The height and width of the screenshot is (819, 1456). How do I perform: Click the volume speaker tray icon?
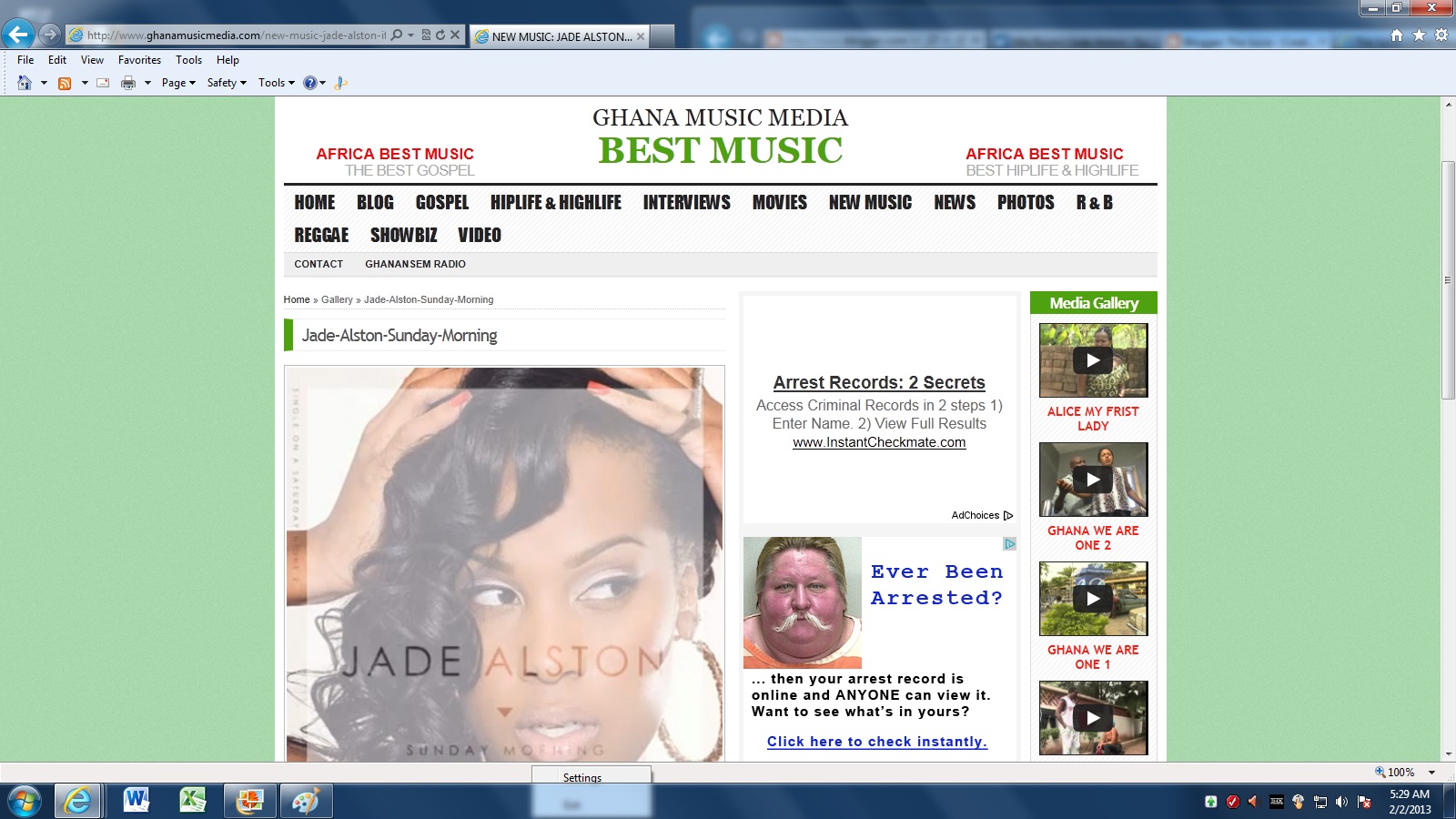(x=1341, y=802)
